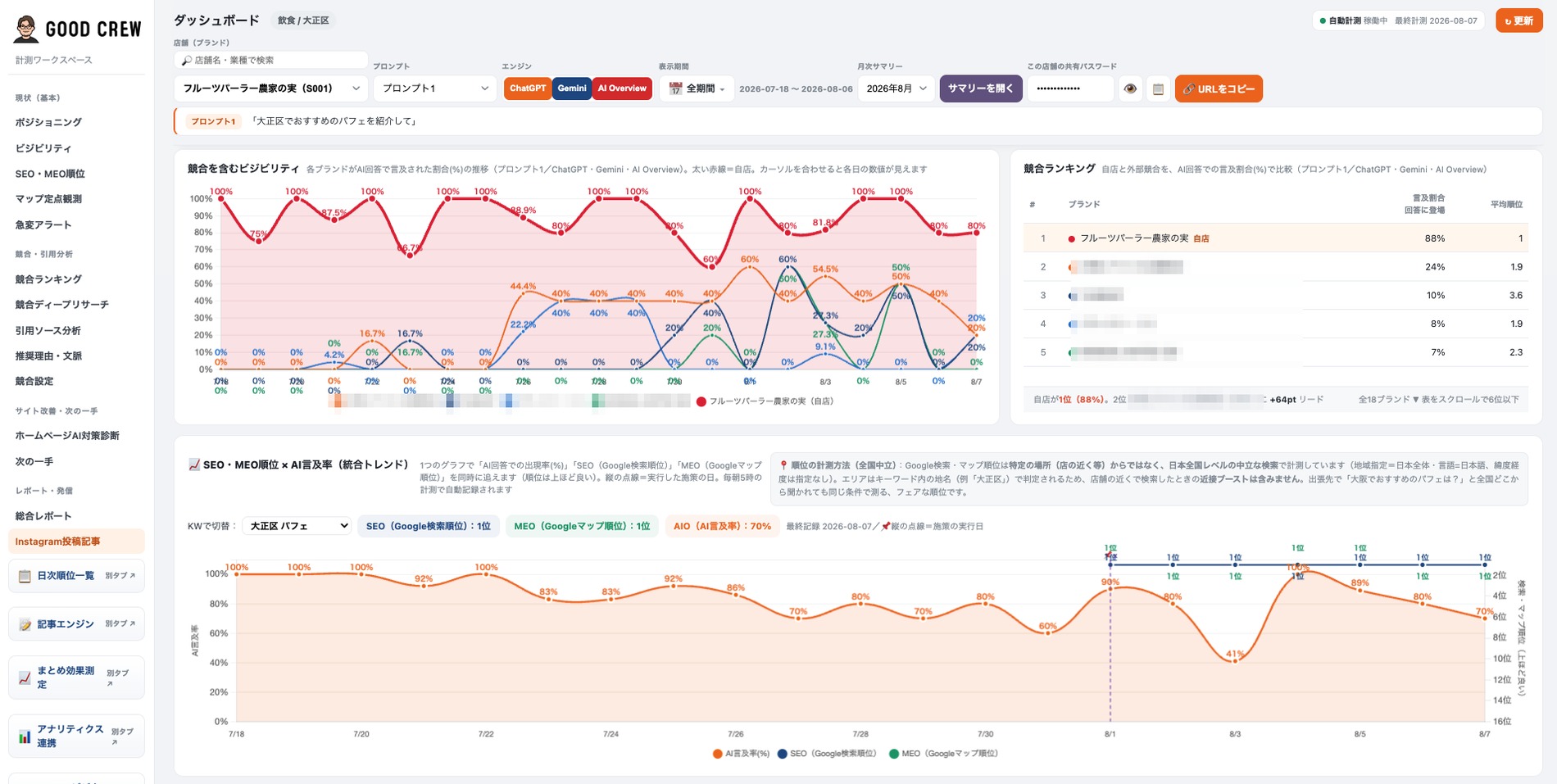Viewport: 1557px width, 784px height.
Task: Toggle the Gemini engine filter
Action: click(x=572, y=88)
